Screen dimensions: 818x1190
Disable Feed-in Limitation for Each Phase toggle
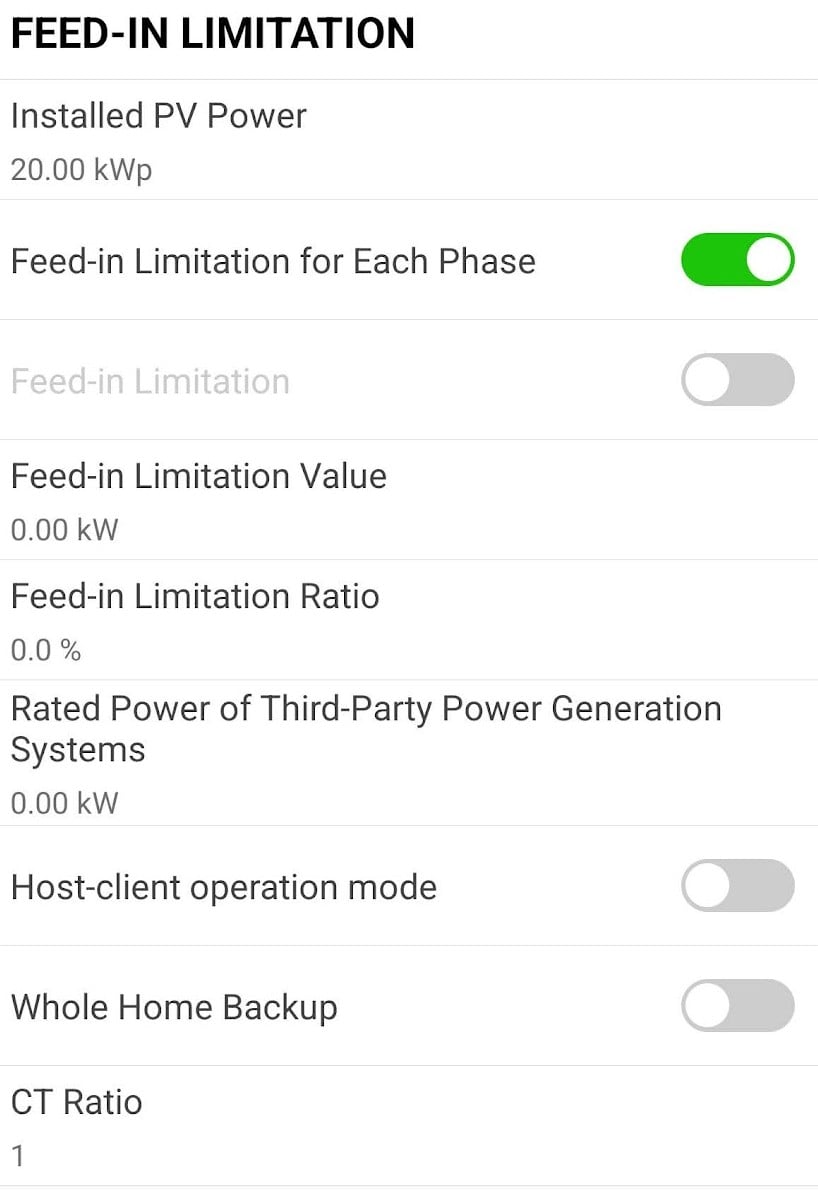738,260
